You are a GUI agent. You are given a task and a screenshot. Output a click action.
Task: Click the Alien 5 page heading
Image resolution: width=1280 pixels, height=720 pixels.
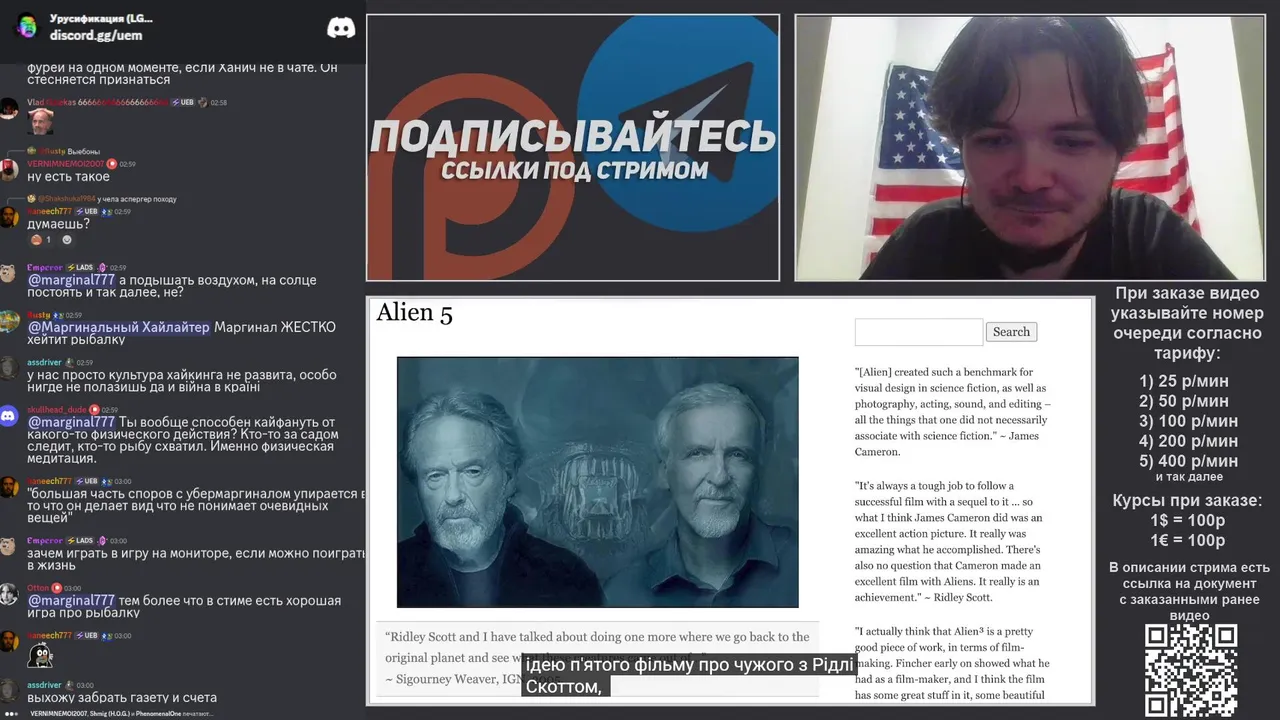[414, 313]
